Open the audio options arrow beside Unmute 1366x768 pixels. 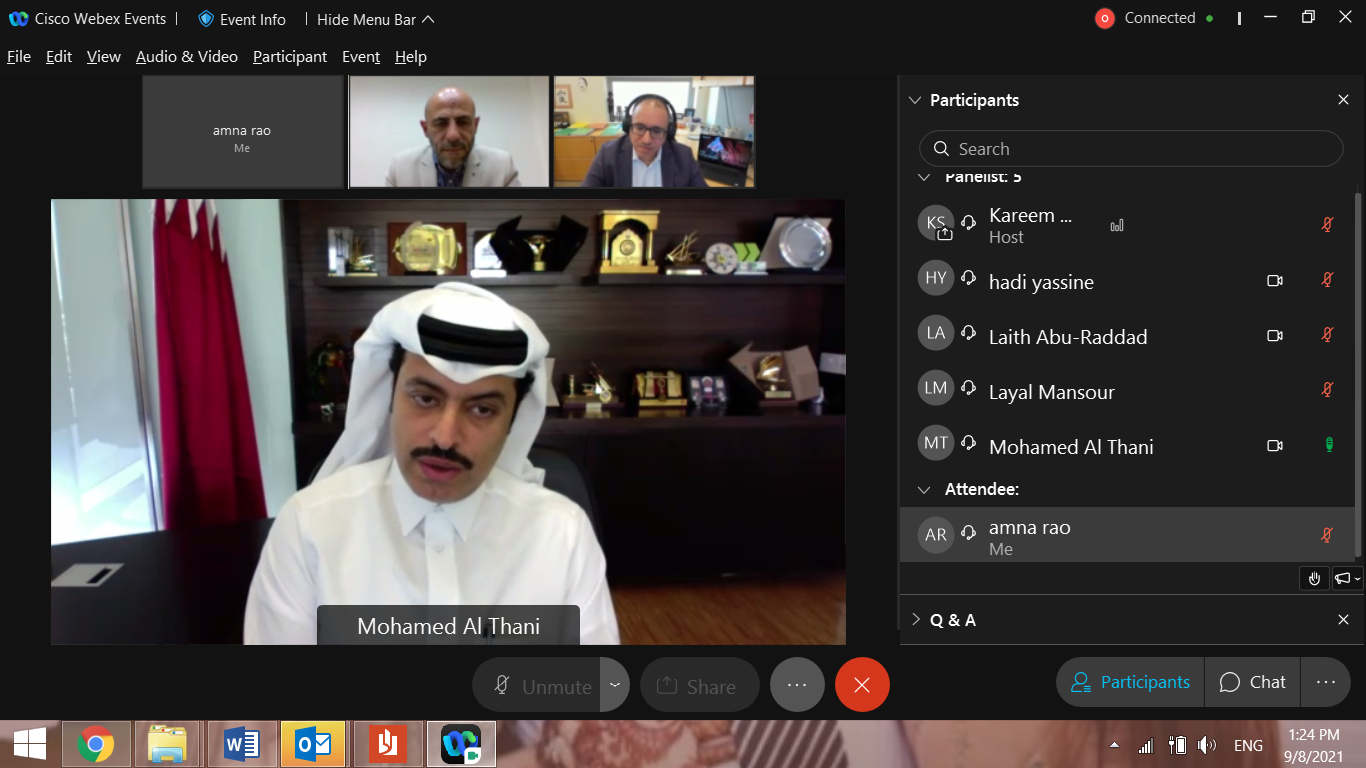click(x=614, y=686)
